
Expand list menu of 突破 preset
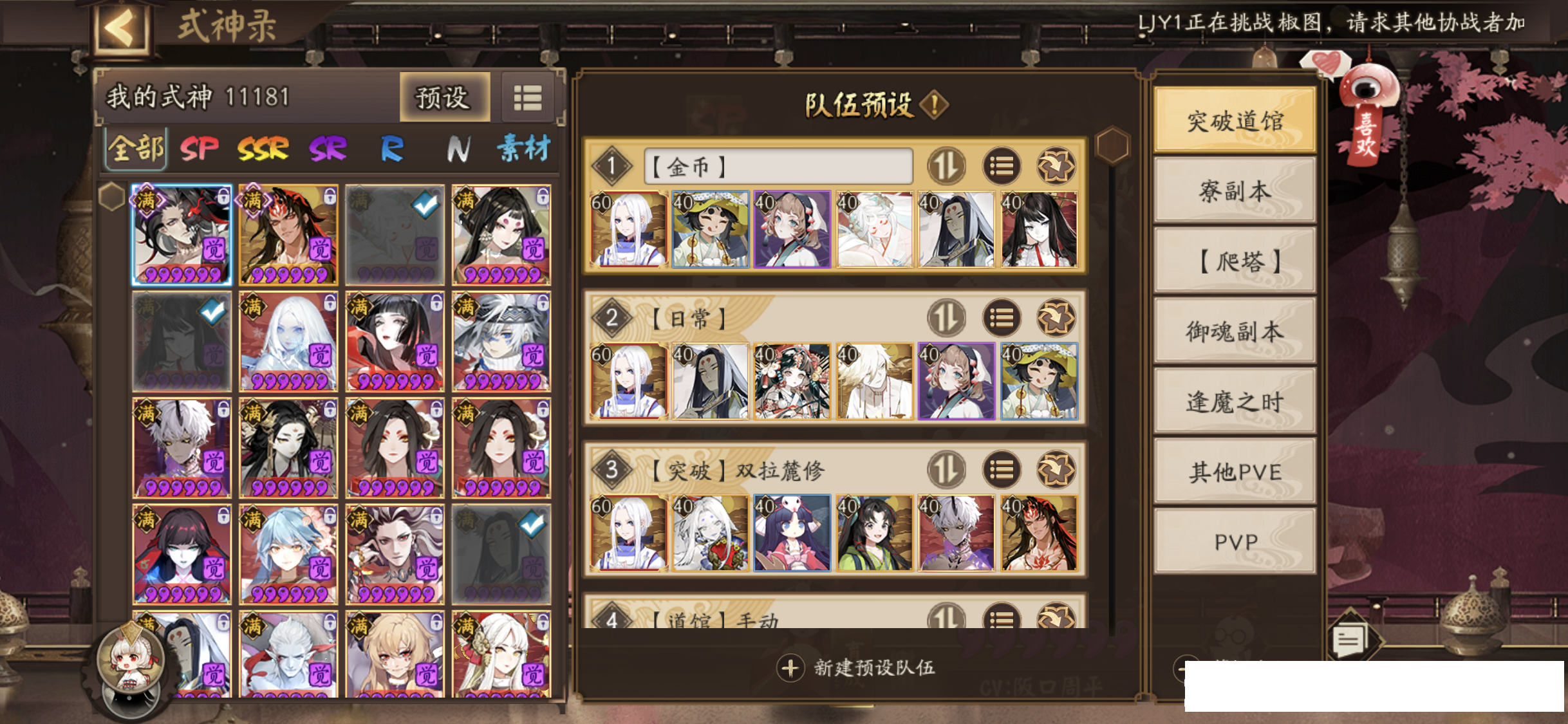coord(1001,470)
